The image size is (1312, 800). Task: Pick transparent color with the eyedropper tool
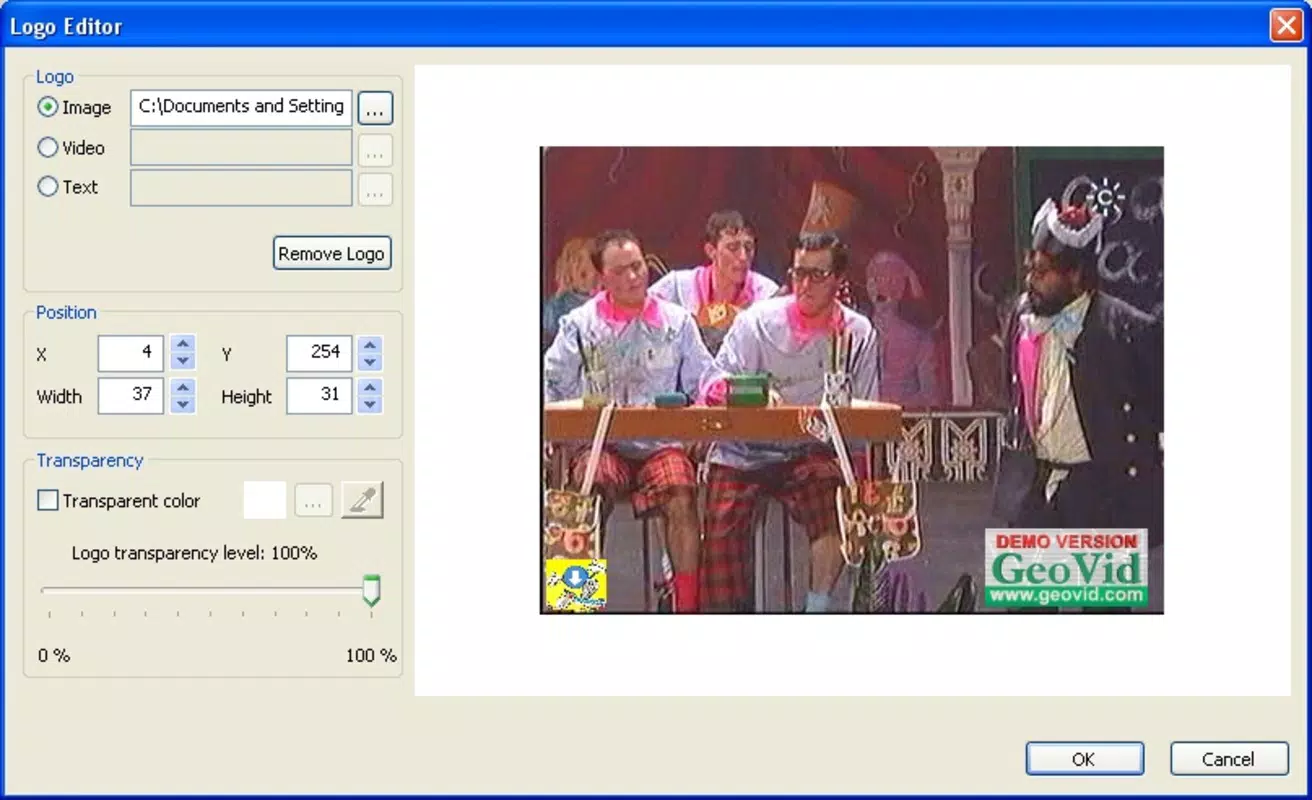point(362,500)
